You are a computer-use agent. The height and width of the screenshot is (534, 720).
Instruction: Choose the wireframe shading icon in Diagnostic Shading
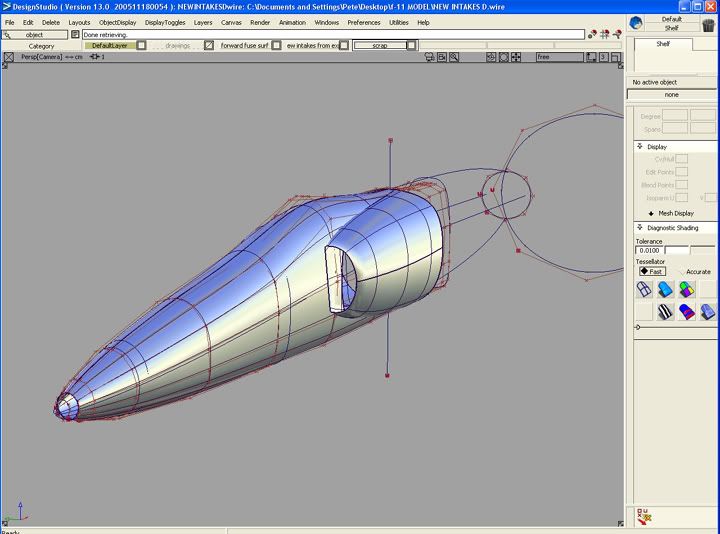[x=645, y=289]
